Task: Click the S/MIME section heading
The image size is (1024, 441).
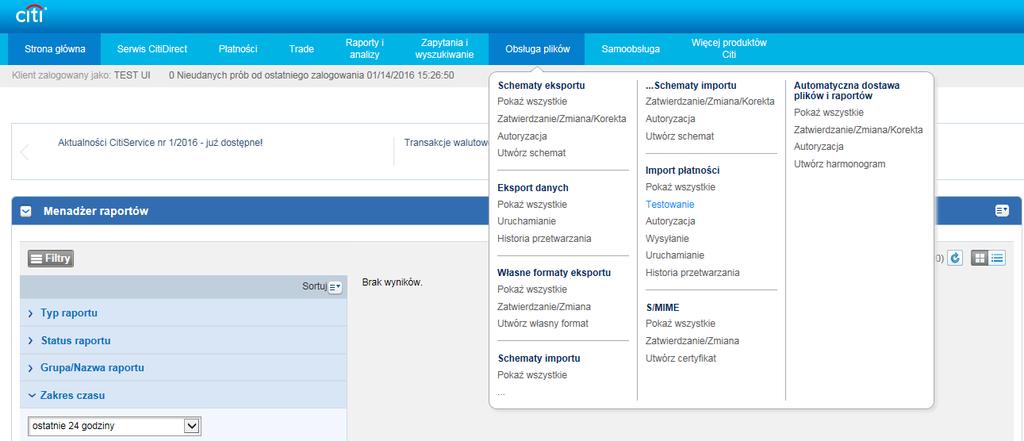Action: [x=662, y=307]
